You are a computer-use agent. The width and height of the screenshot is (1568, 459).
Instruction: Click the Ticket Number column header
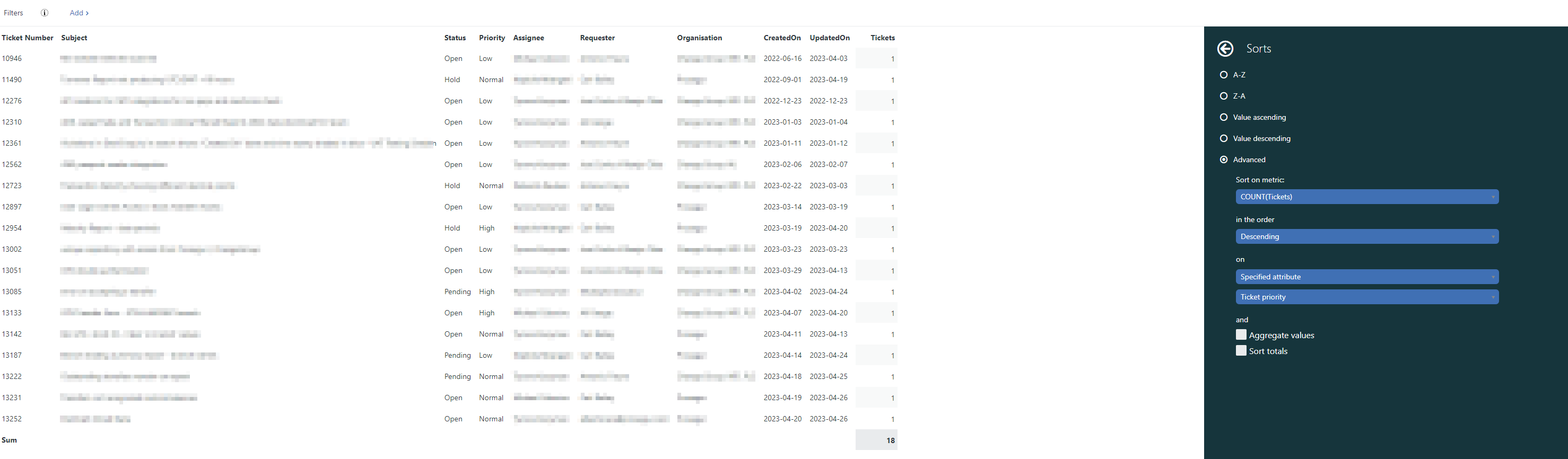[x=28, y=38]
